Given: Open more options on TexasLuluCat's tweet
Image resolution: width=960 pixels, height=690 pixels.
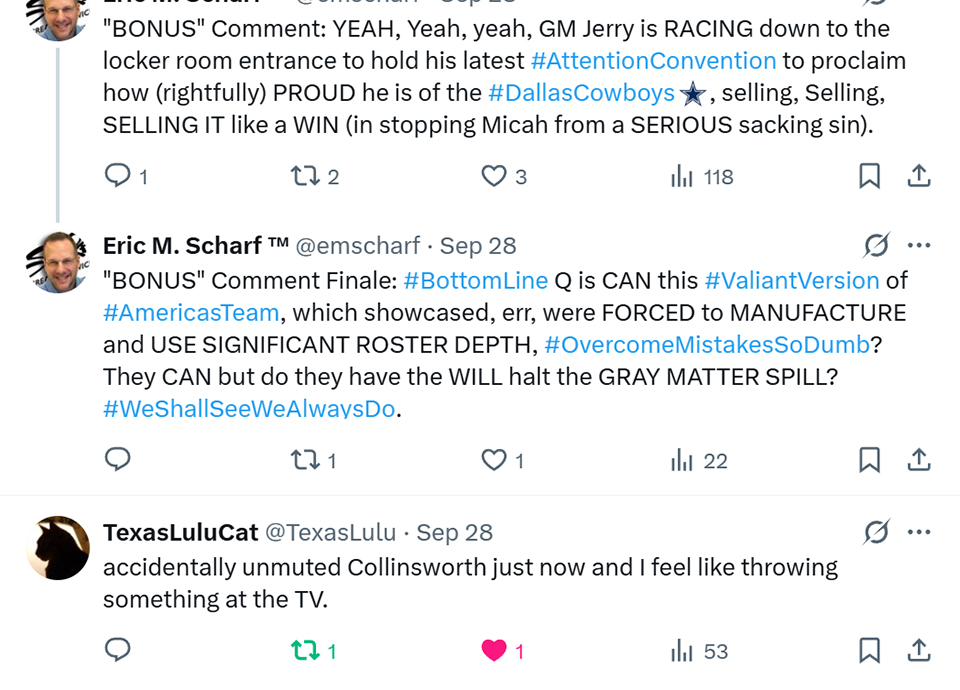Looking at the screenshot, I should pyautogui.click(x=919, y=532).
